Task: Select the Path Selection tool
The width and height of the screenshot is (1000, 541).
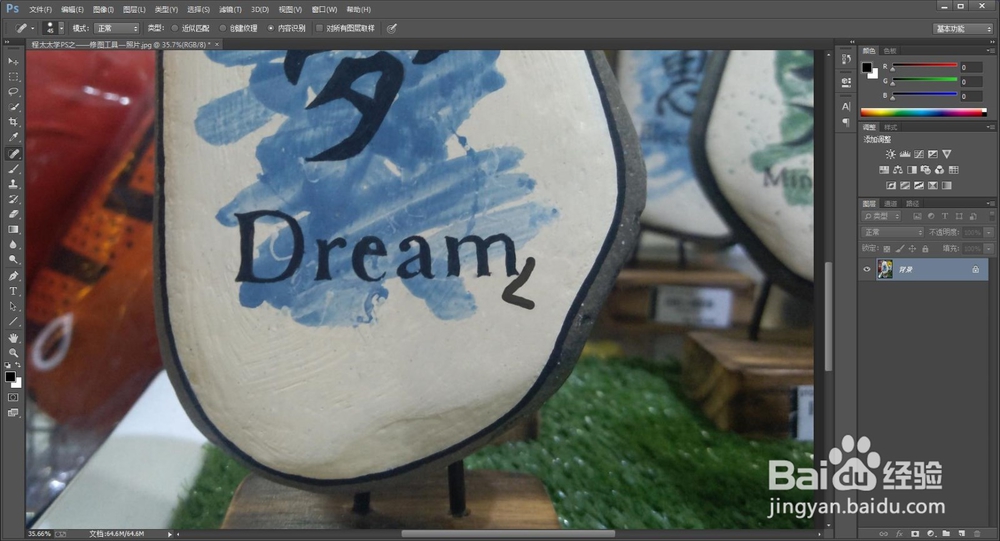Action: [13, 306]
